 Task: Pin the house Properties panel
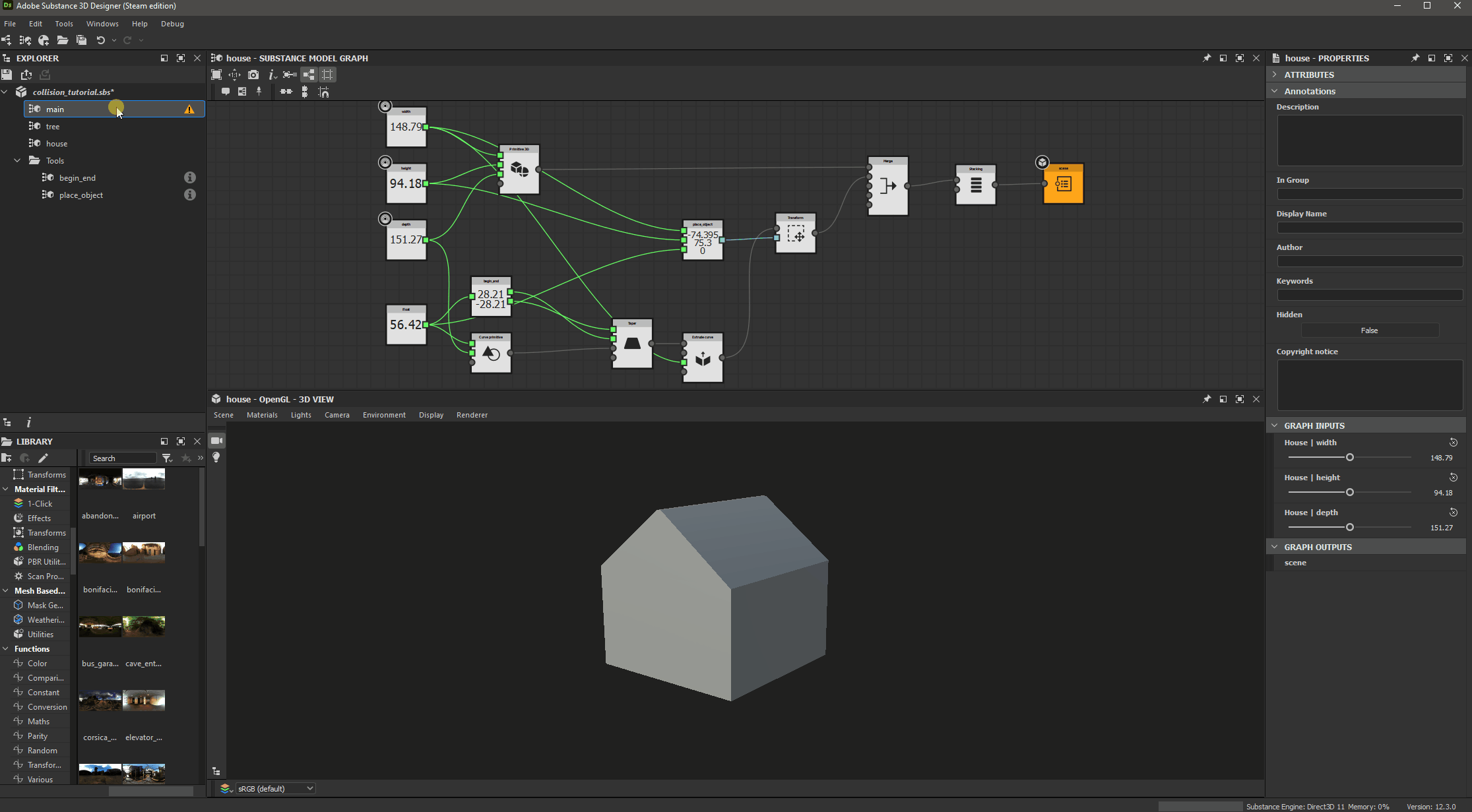(1415, 58)
